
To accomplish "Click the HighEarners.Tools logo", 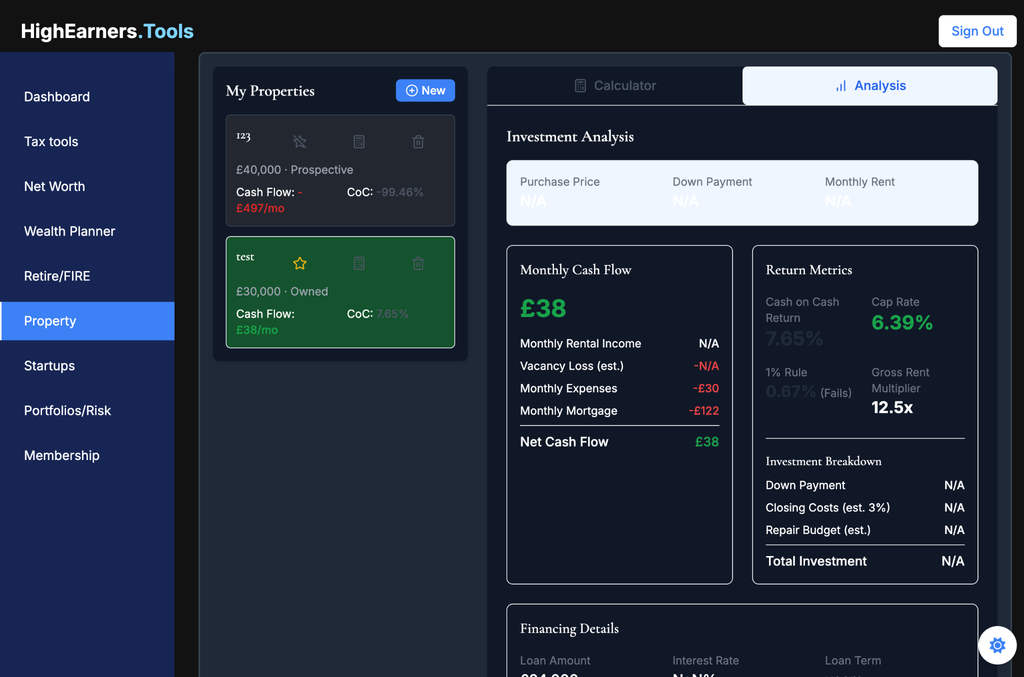I will point(107,31).
